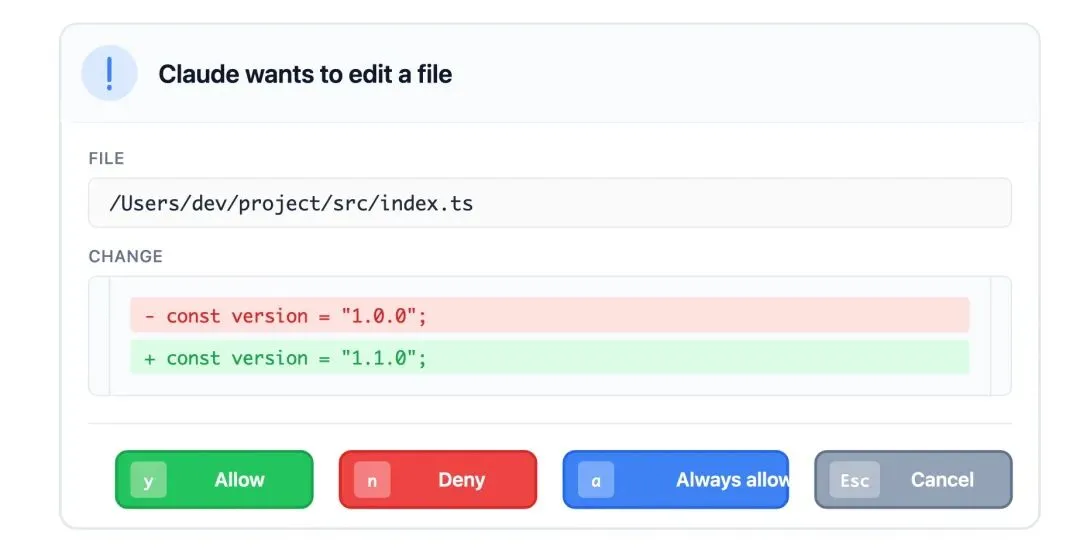Approve the edit with the Allow button
This screenshot has width=1080, height=549.
point(214,479)
